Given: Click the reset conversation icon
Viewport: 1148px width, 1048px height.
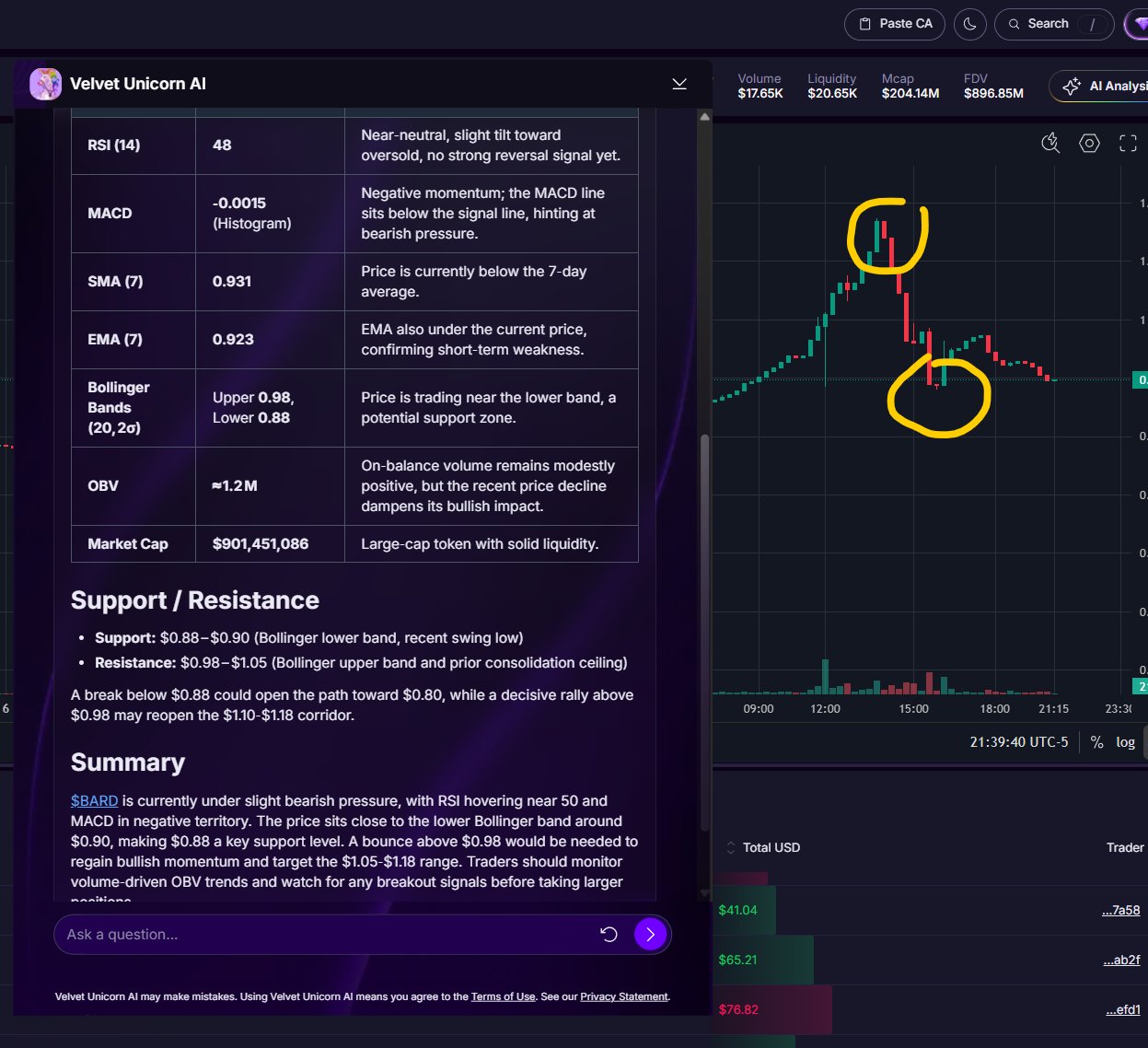Looking at the screenshot, I should coord(609,935).
